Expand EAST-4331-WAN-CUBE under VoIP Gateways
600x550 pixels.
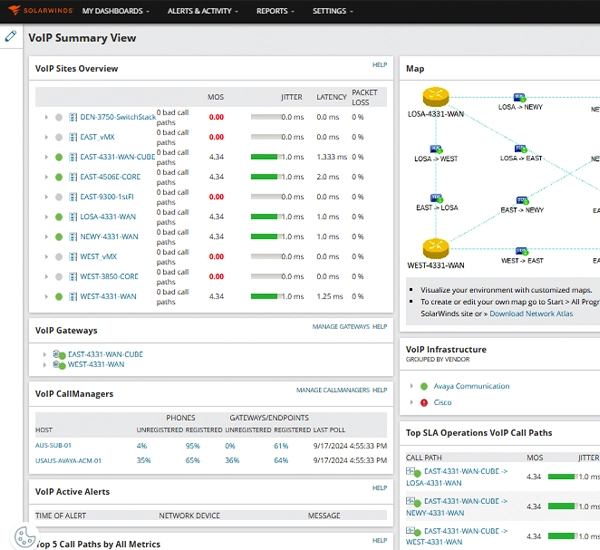click(x=45, y=354)
